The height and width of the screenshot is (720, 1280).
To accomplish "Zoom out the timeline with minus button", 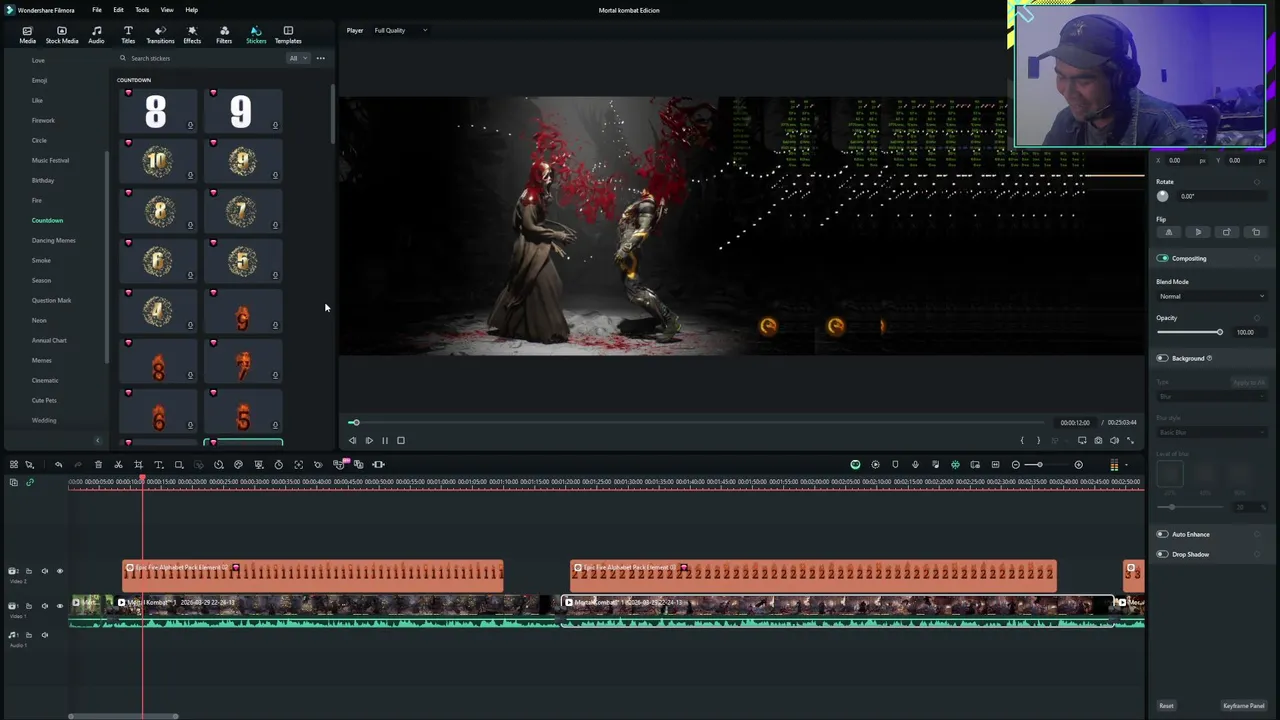I will coord(1016,465).
